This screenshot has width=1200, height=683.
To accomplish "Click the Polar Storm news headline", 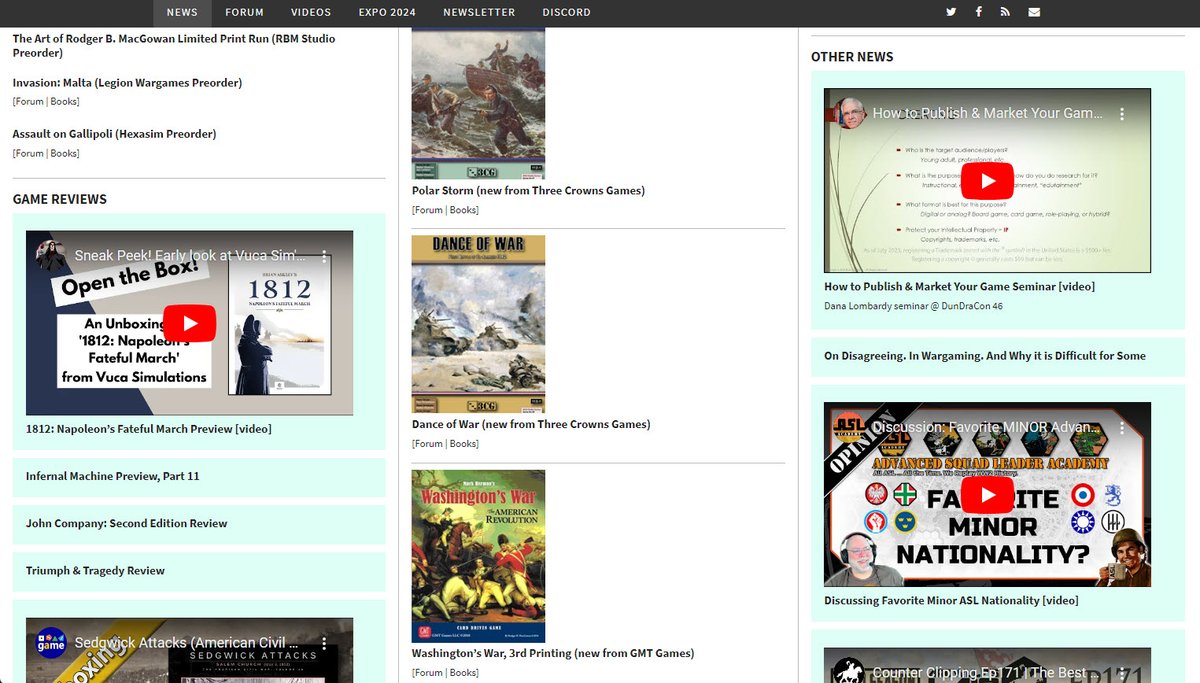I will coord(528,190).
